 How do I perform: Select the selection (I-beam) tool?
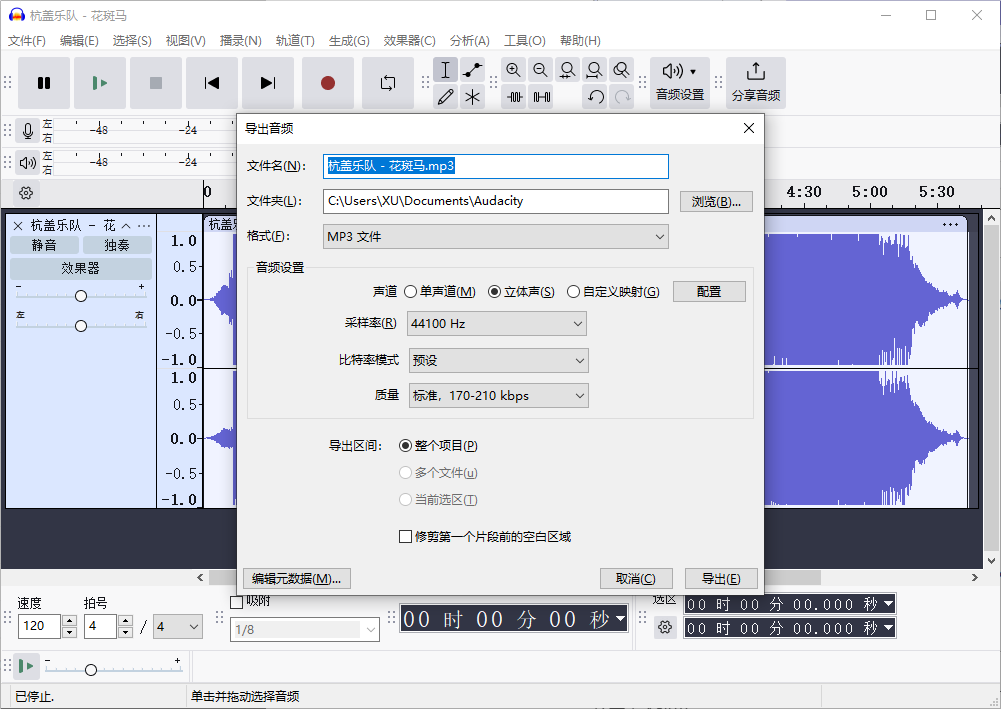(445, 70)
